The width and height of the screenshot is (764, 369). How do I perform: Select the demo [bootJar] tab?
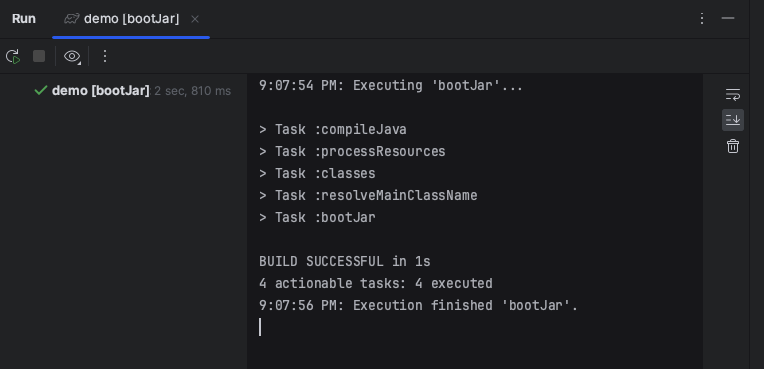tap(131, 19)
